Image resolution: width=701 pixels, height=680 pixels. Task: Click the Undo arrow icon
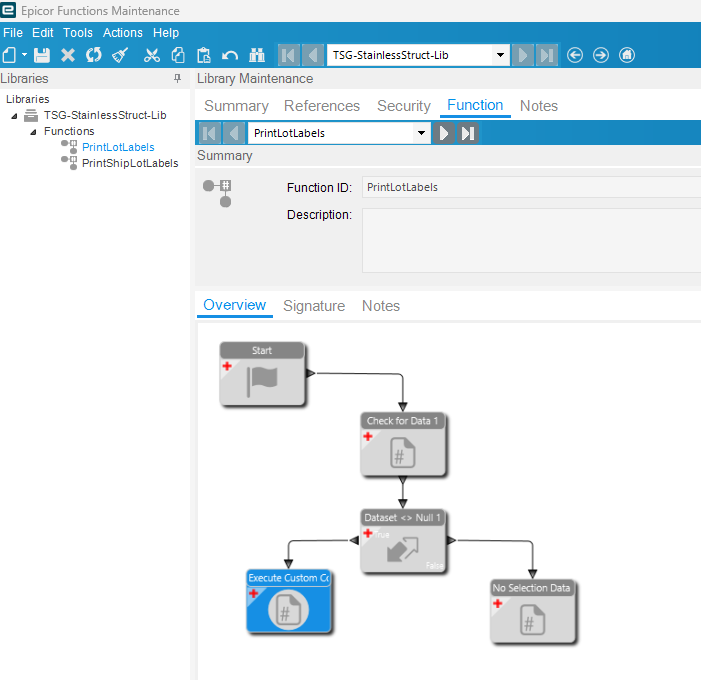pos(230,55)
